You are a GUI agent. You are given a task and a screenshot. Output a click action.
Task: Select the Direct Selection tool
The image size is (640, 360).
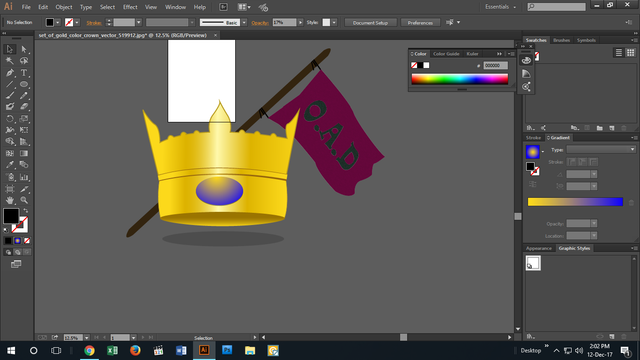click(24, 49)
